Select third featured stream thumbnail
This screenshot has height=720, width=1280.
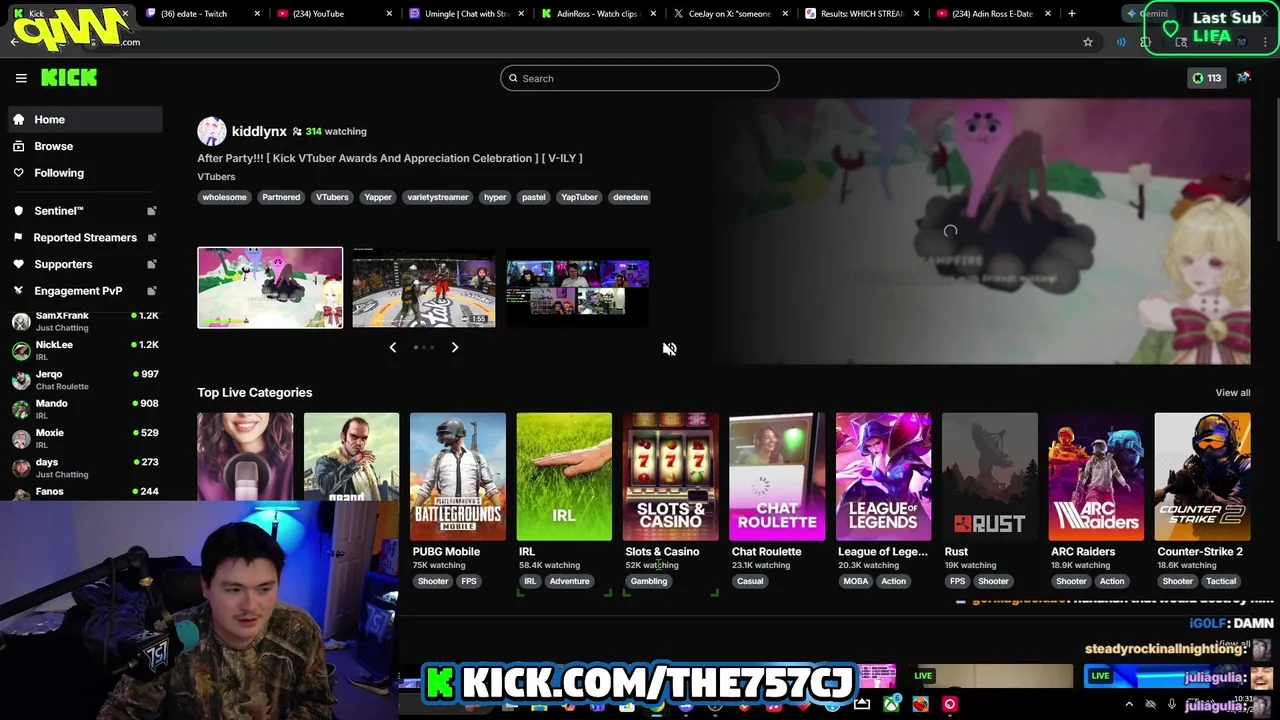tap(577, 287)
